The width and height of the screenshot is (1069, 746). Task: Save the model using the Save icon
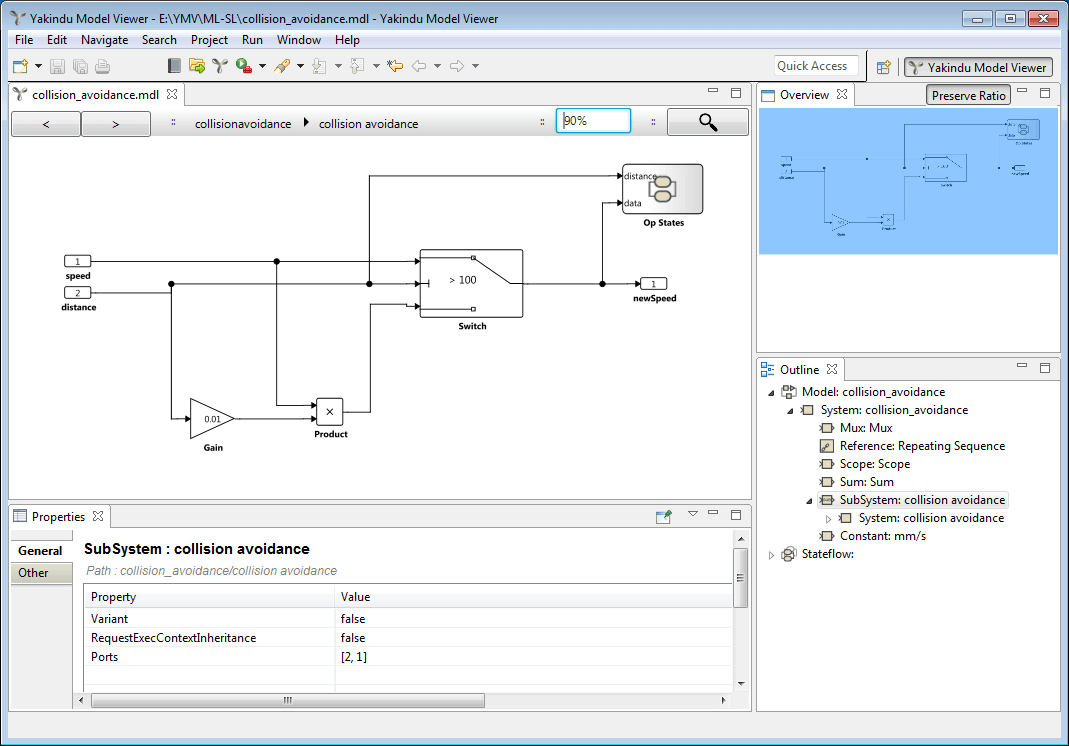[x=57, y=66]
